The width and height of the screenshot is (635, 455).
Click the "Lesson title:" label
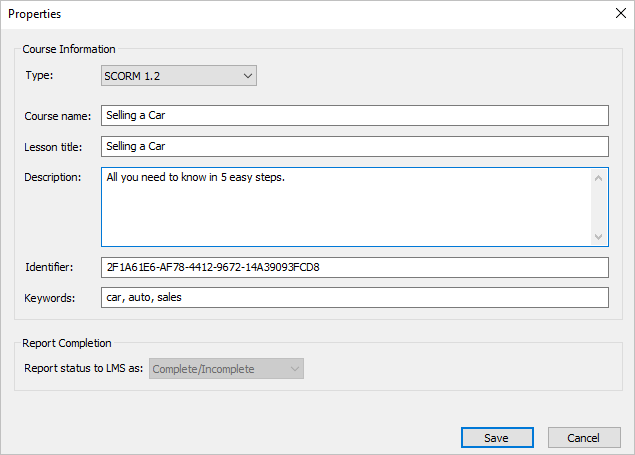pyautogui.click(x=54, y=147)
